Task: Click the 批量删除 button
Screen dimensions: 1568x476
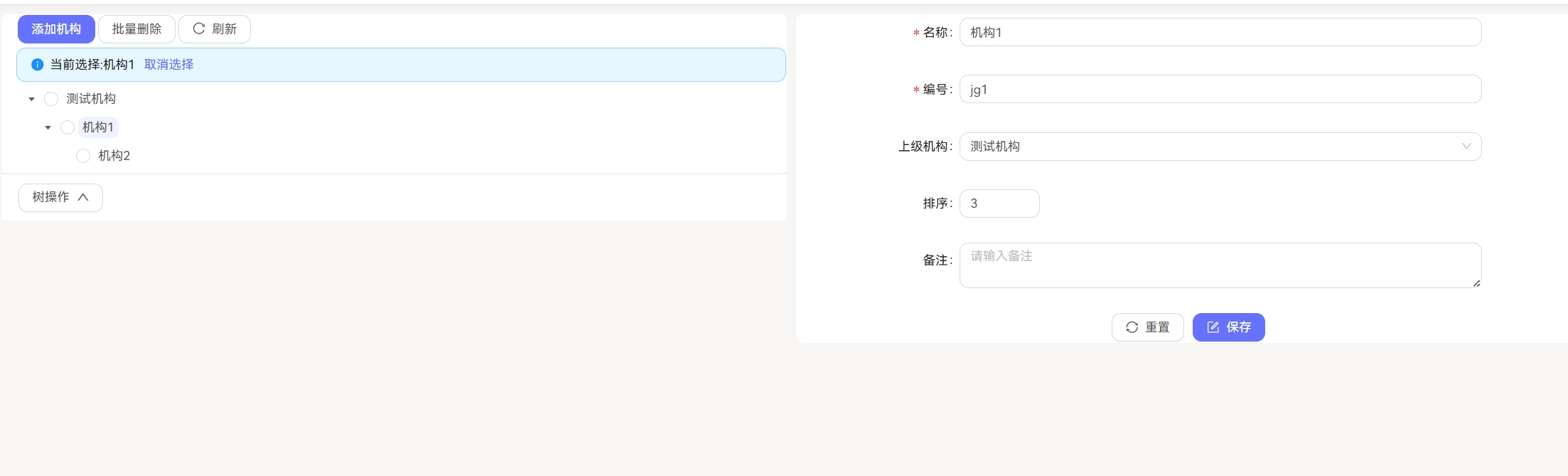Action: tap(136, 29)
